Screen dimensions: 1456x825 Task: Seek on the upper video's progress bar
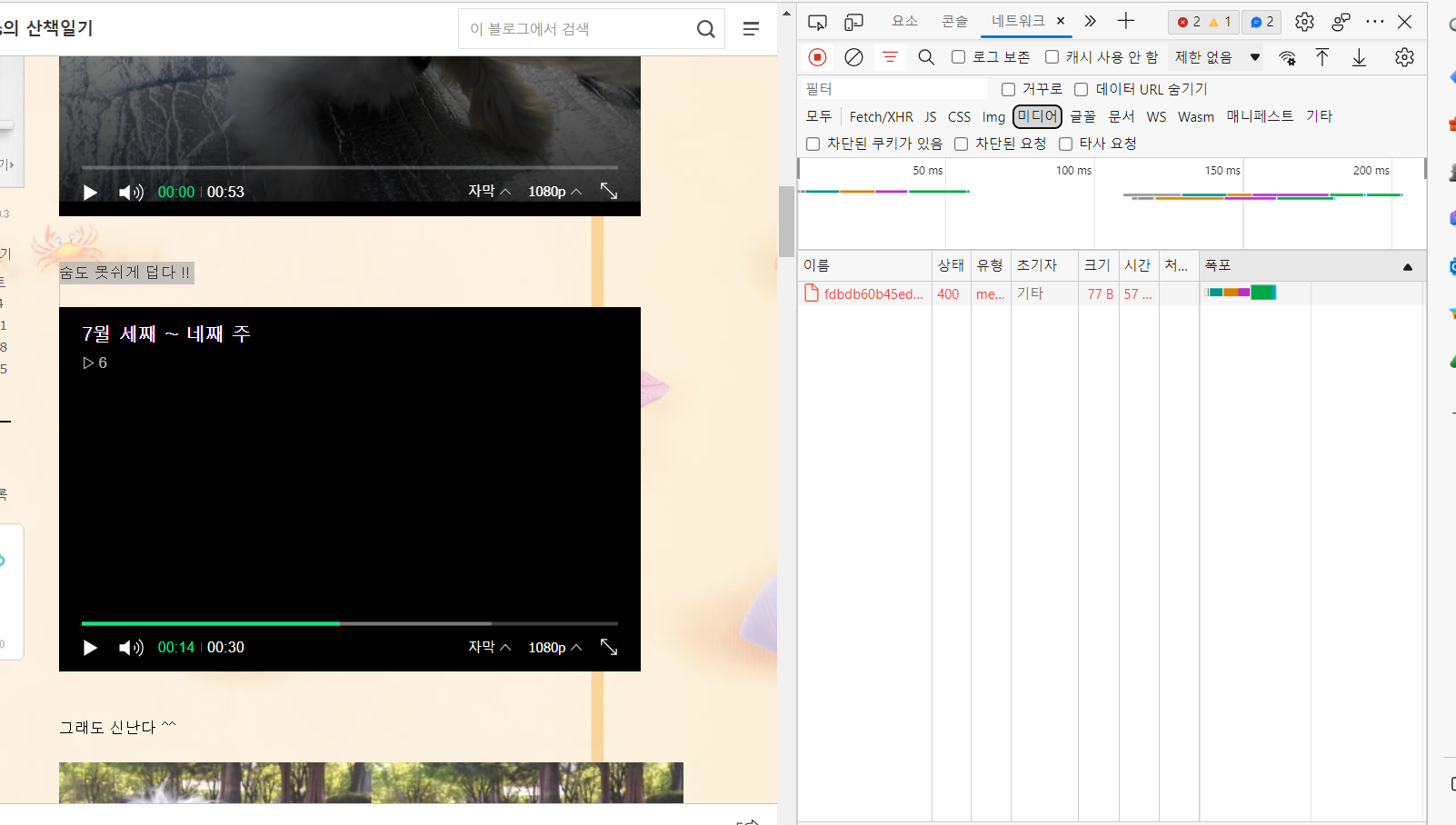350,167
